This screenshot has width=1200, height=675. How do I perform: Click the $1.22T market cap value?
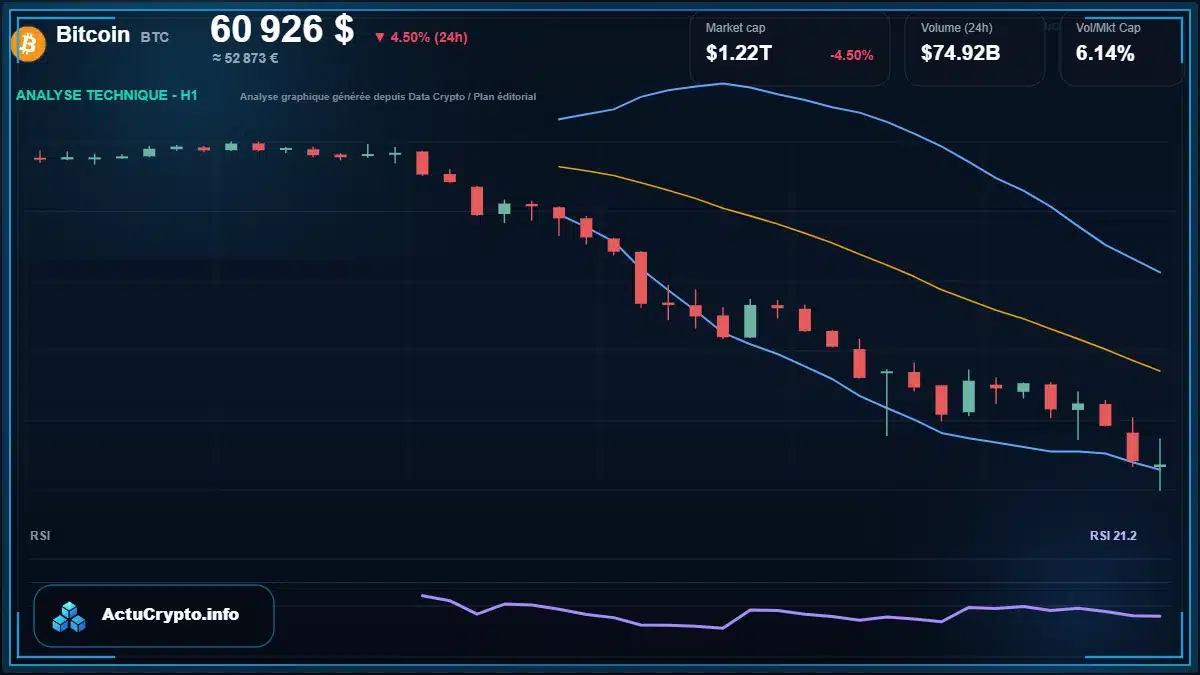coord(738,54)
